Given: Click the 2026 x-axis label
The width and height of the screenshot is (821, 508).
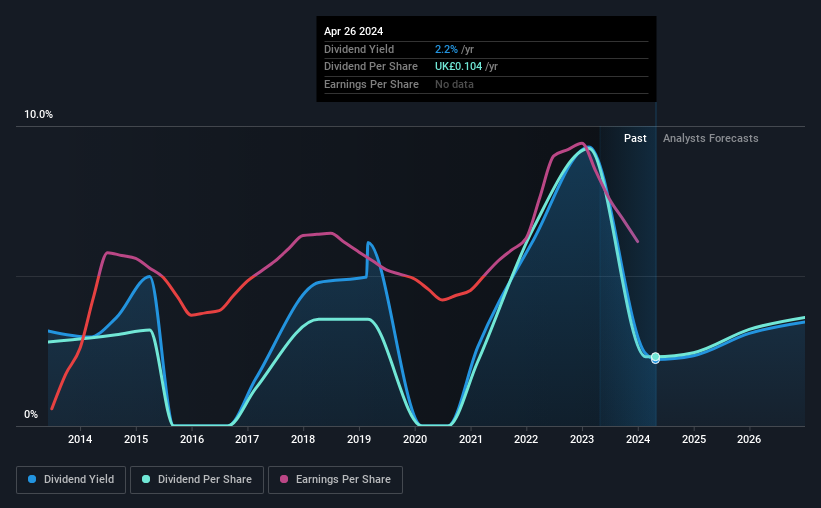Looking at the screenshot, I should click(x=749, y=439).
